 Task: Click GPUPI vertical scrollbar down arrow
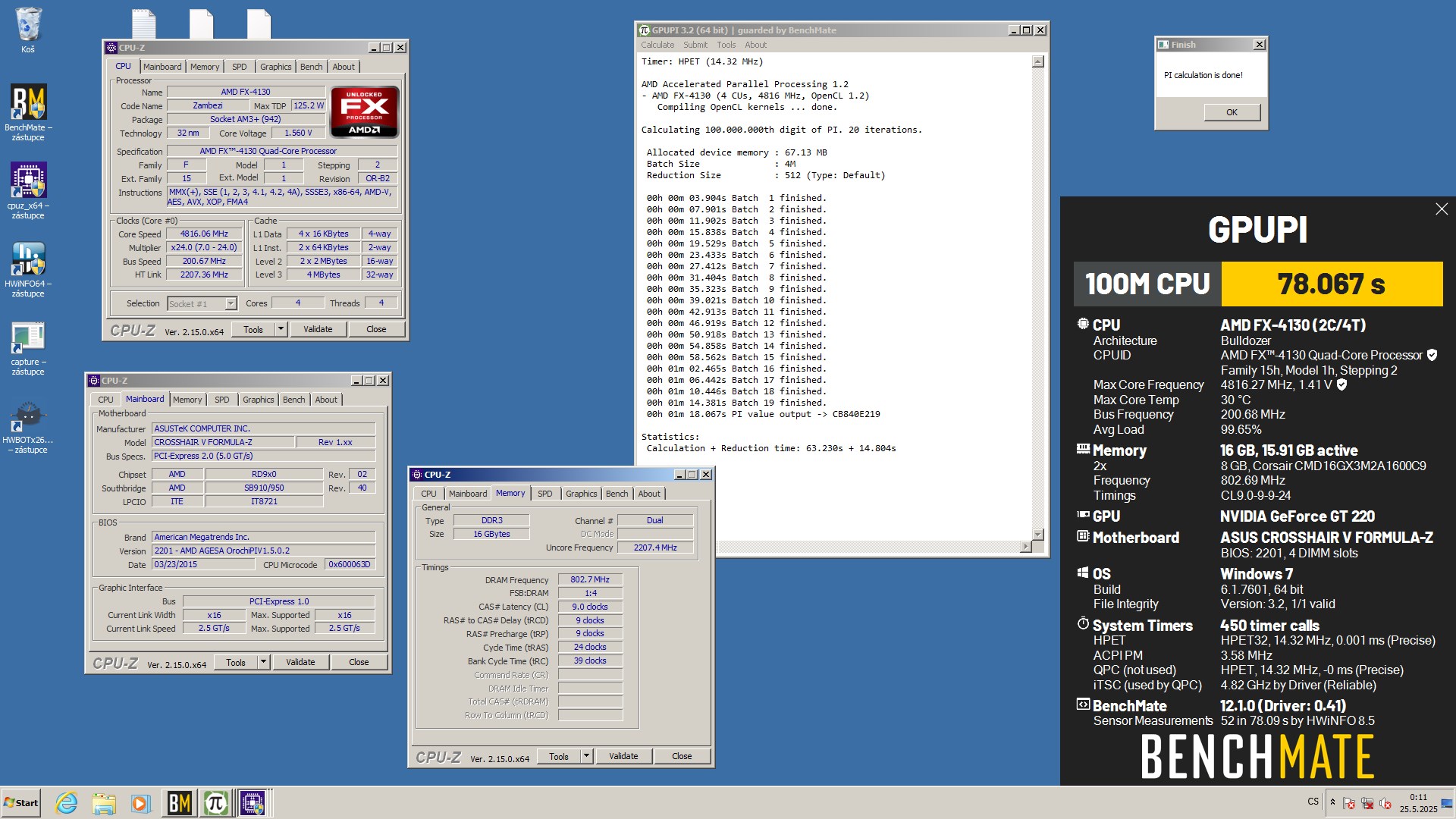[1037, 534]
